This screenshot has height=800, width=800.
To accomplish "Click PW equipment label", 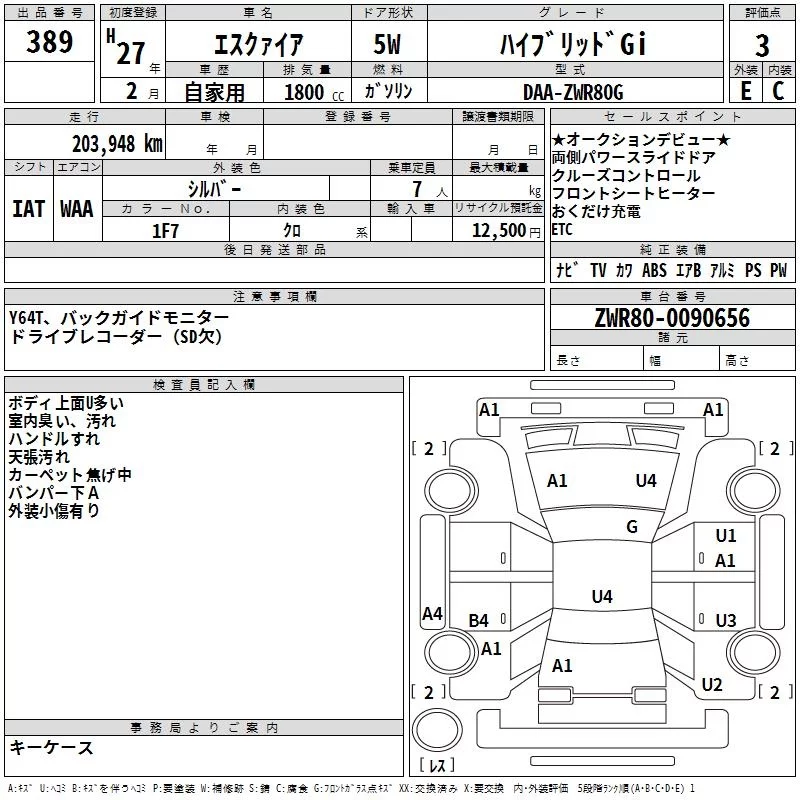I will click(x=779, y=270).
